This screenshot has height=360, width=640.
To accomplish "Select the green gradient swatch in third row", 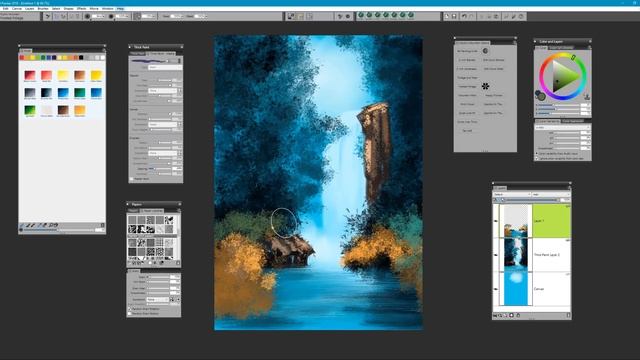I will [x=30, y=110].
